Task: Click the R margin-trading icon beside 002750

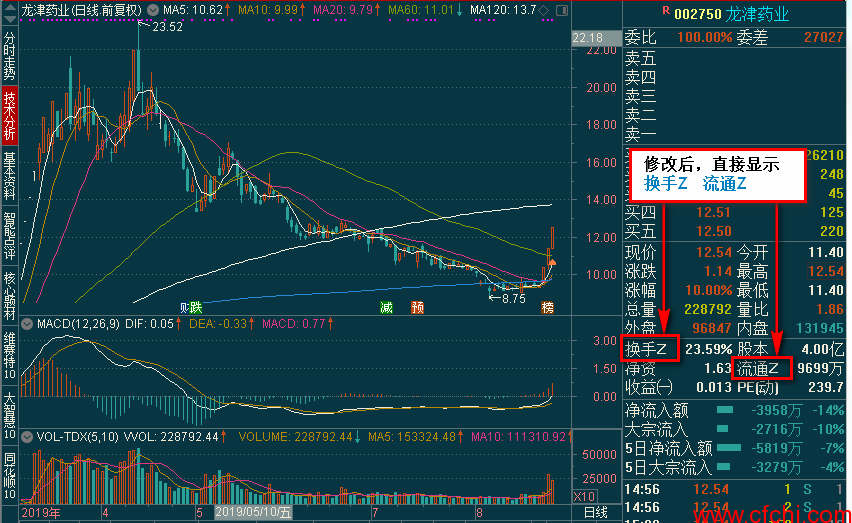Action: (666, 10)
